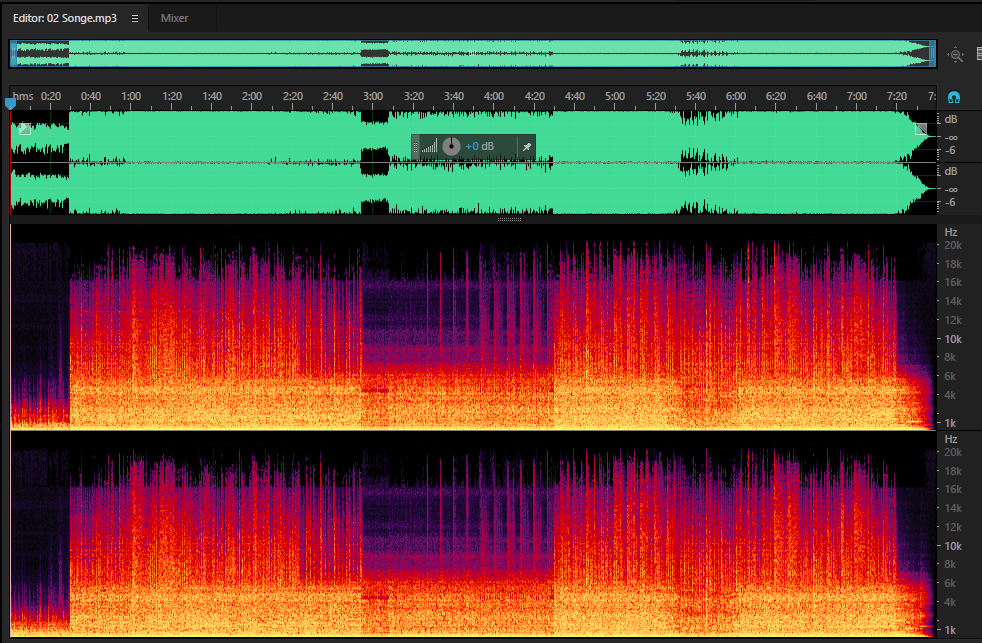This screenshot has height=643, width=982.
Task: Pin the HUD with the pushpin icon
Action: 527,147
